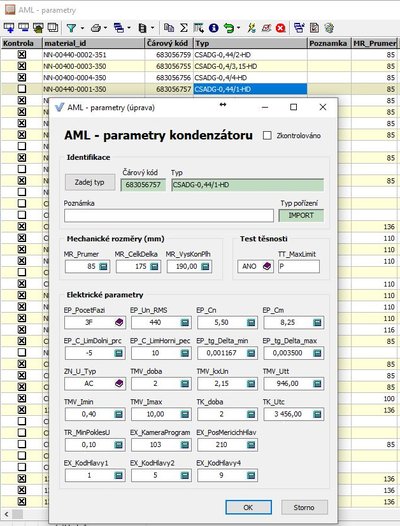Sort by material_id column header
The width and height of the screenshot is (400, 526).
93,43
